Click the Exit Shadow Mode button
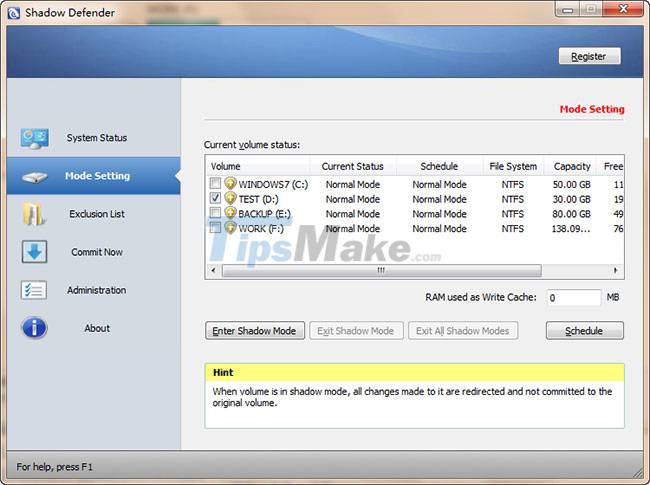The height and width of the screenshot is (485, 650). tap(356, 331)
